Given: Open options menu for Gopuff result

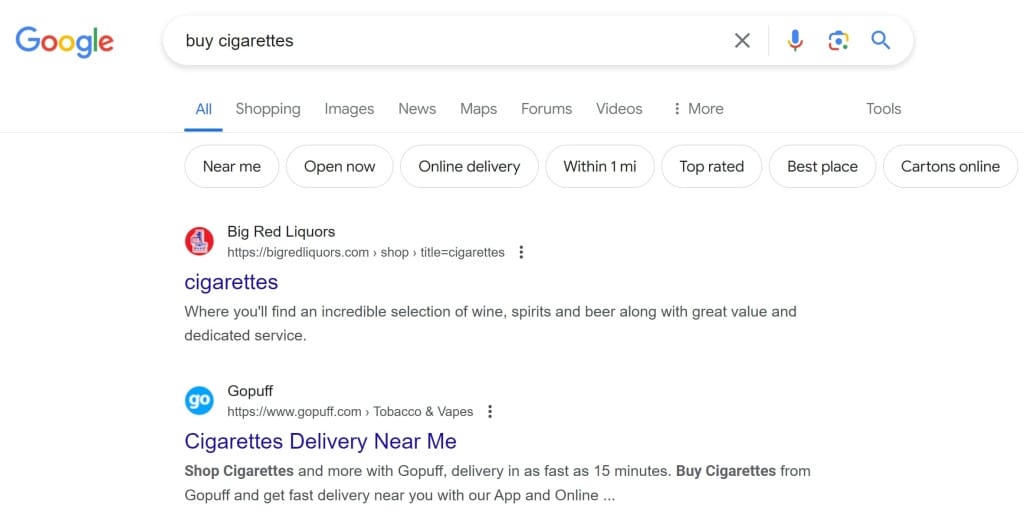Looking at the screenshot, I should pos(489,412).
